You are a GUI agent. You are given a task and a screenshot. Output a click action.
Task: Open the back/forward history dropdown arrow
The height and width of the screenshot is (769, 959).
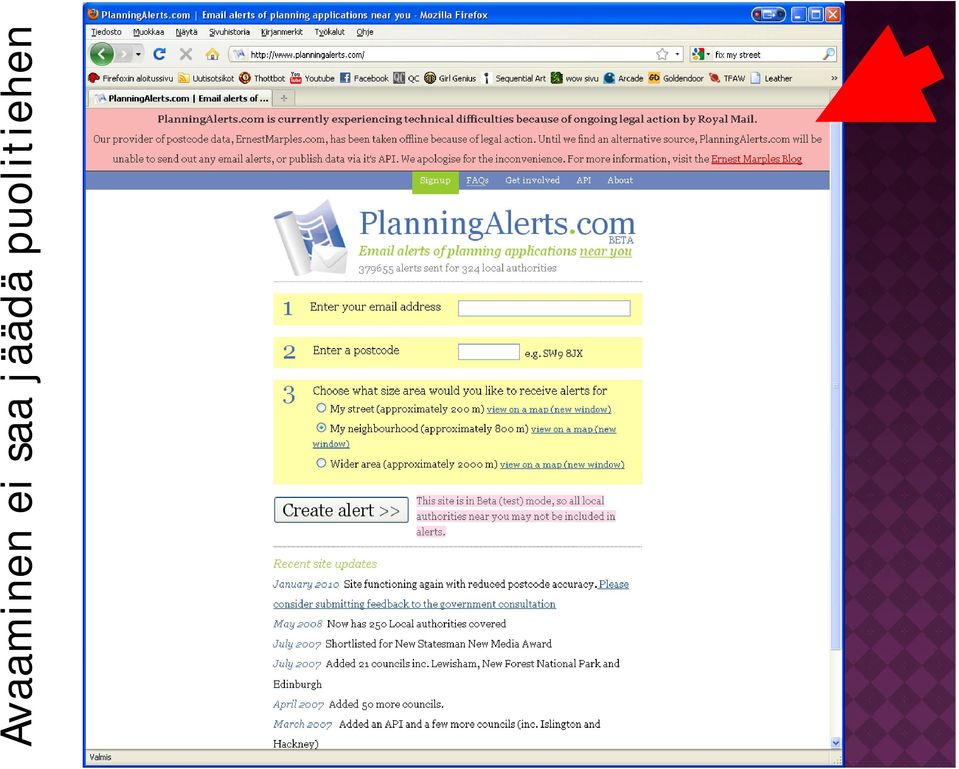tap(138, 54)
